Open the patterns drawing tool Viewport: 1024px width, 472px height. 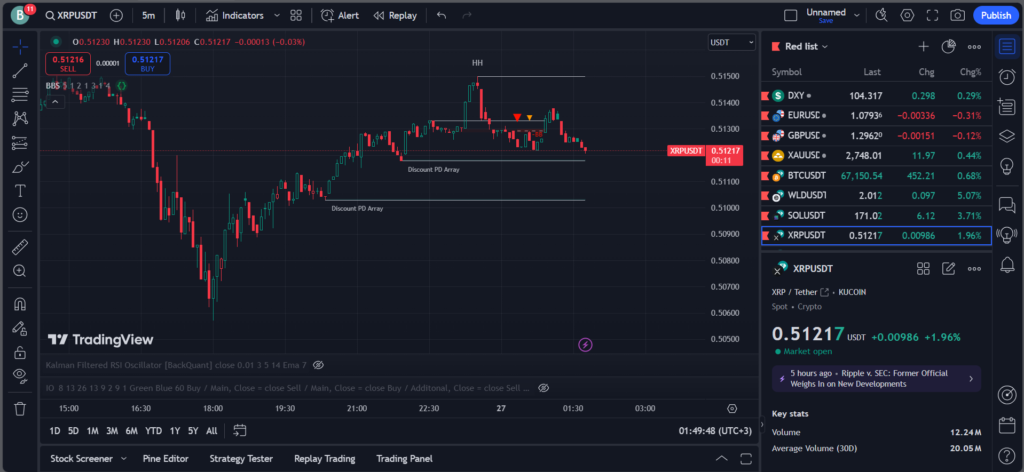20,119
